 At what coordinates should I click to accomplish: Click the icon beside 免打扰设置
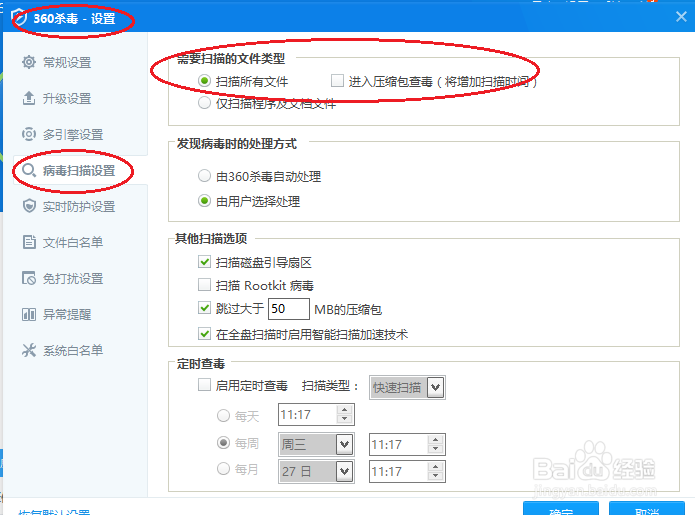click(29, 278)
